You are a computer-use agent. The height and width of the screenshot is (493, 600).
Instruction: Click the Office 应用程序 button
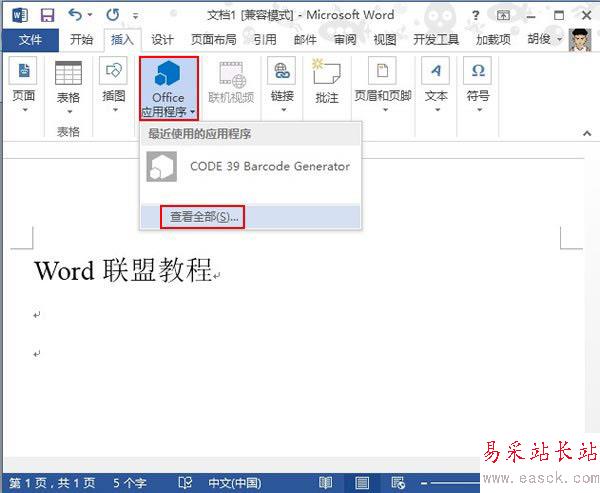169,89
